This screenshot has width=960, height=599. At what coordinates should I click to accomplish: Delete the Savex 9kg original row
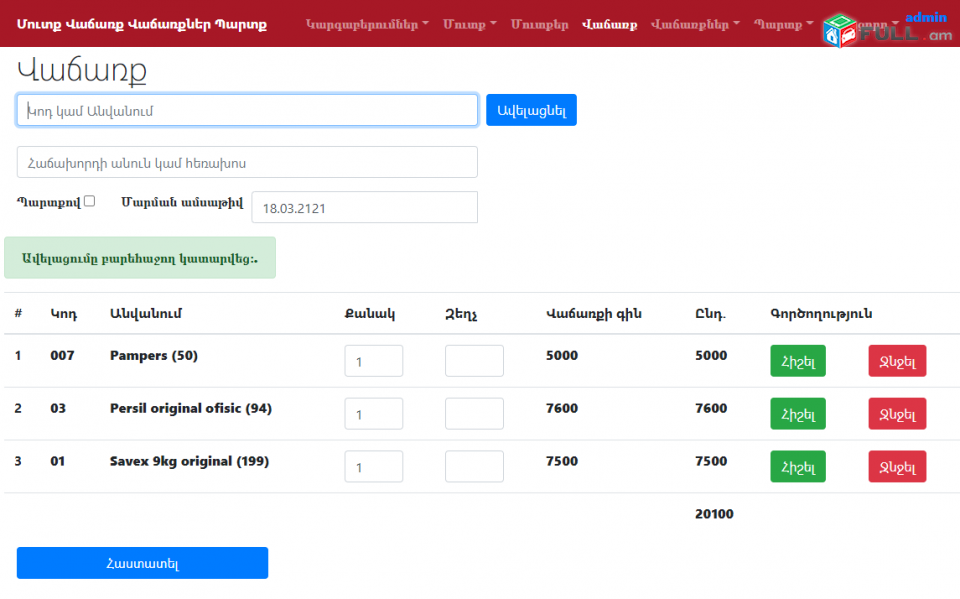pyautogui.click(x=898, y=467)
